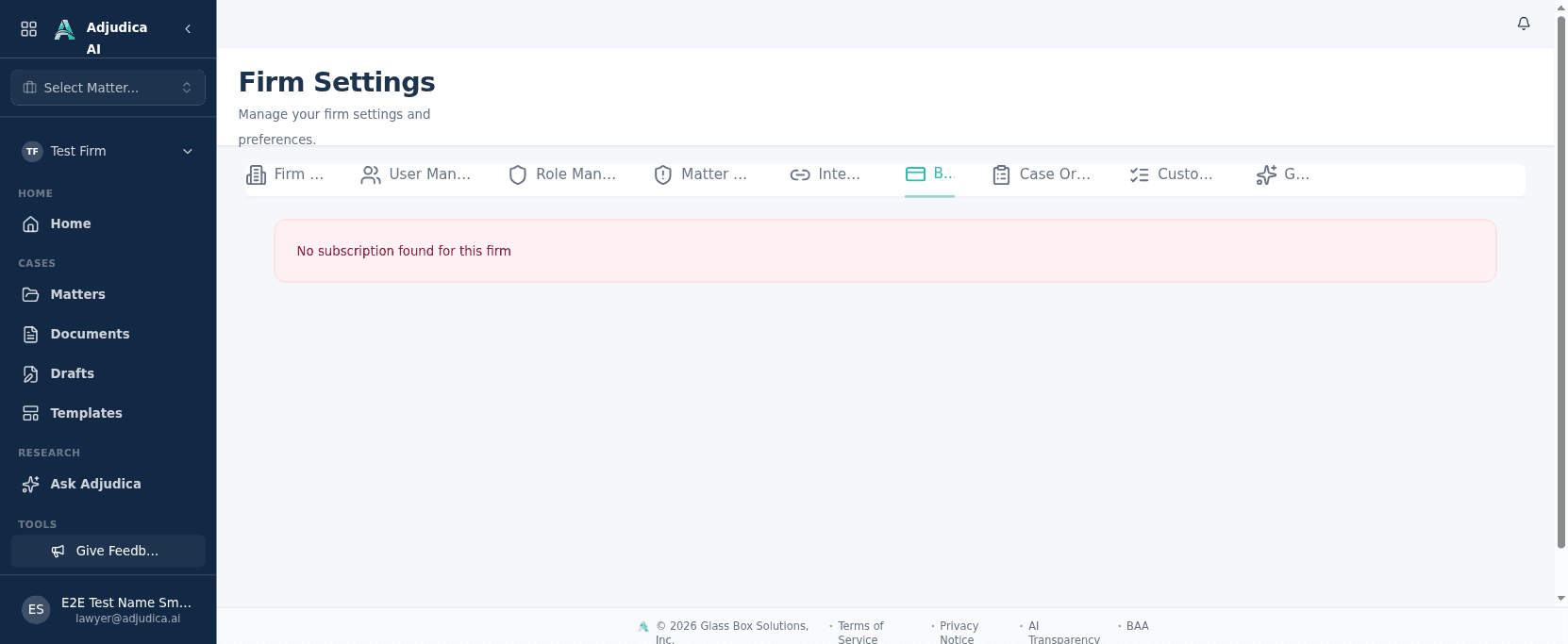Click the Templates layout icon

pos(31,413)
